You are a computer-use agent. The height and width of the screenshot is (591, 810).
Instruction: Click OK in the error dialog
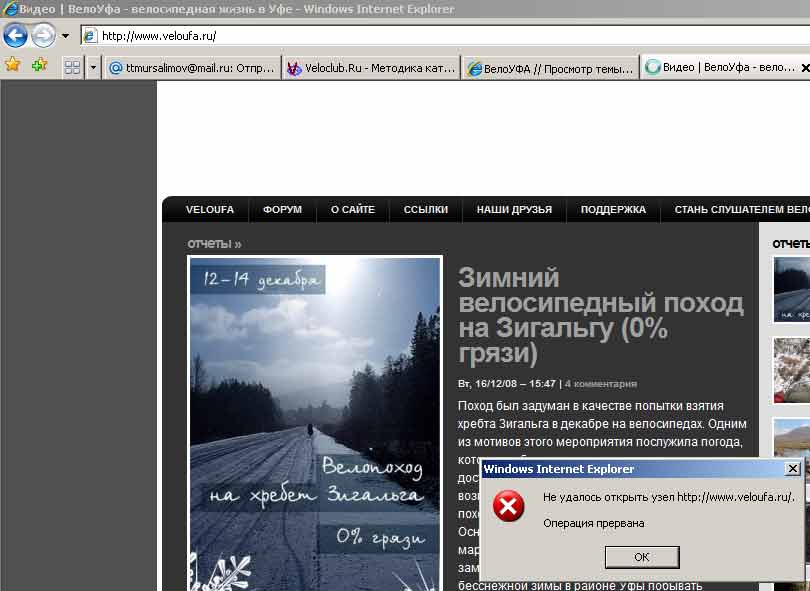pos(642,557)
